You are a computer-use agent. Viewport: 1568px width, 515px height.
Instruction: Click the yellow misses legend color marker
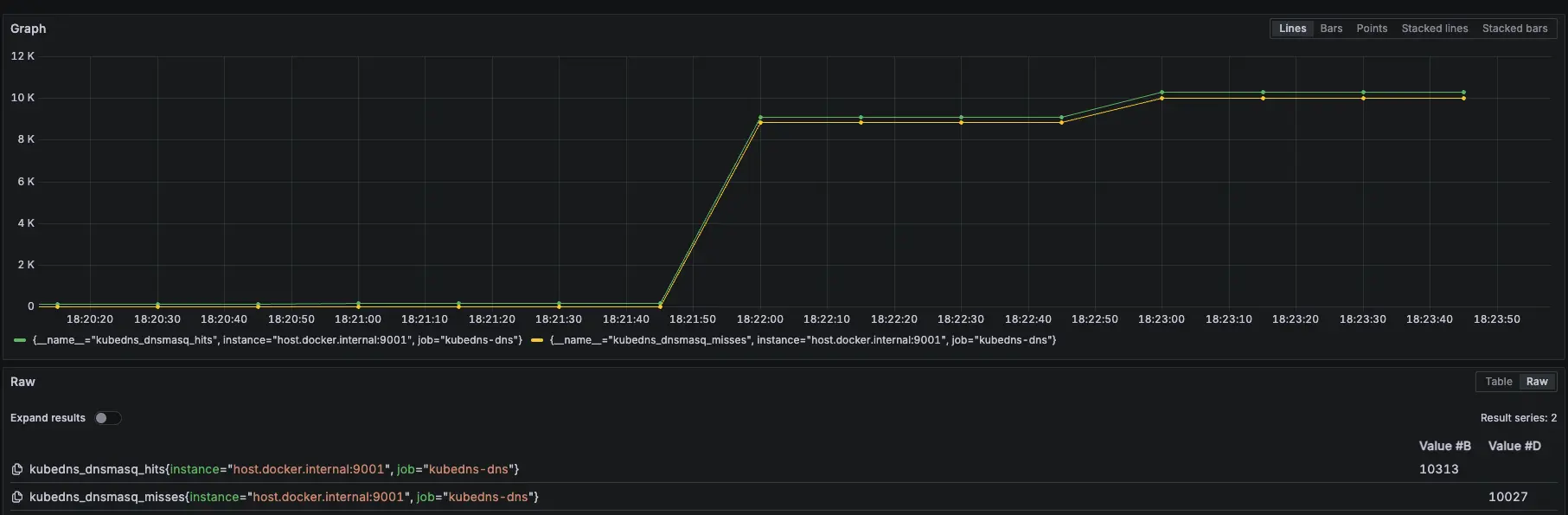click(x=537, y=340)
